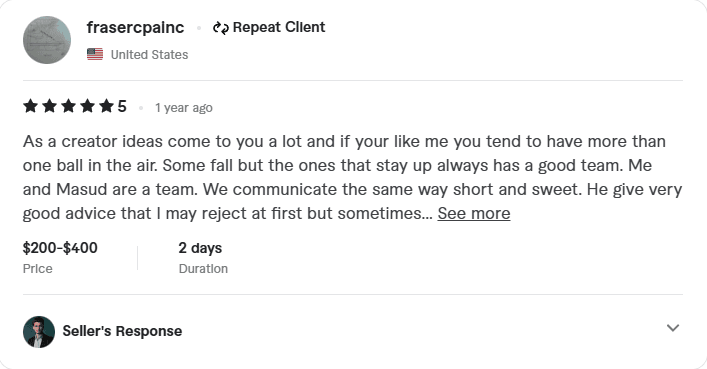The image size is (707, 369).
Task: Click the $200-$400 price value
Action: pyautogui.click(x=60, y=248)
